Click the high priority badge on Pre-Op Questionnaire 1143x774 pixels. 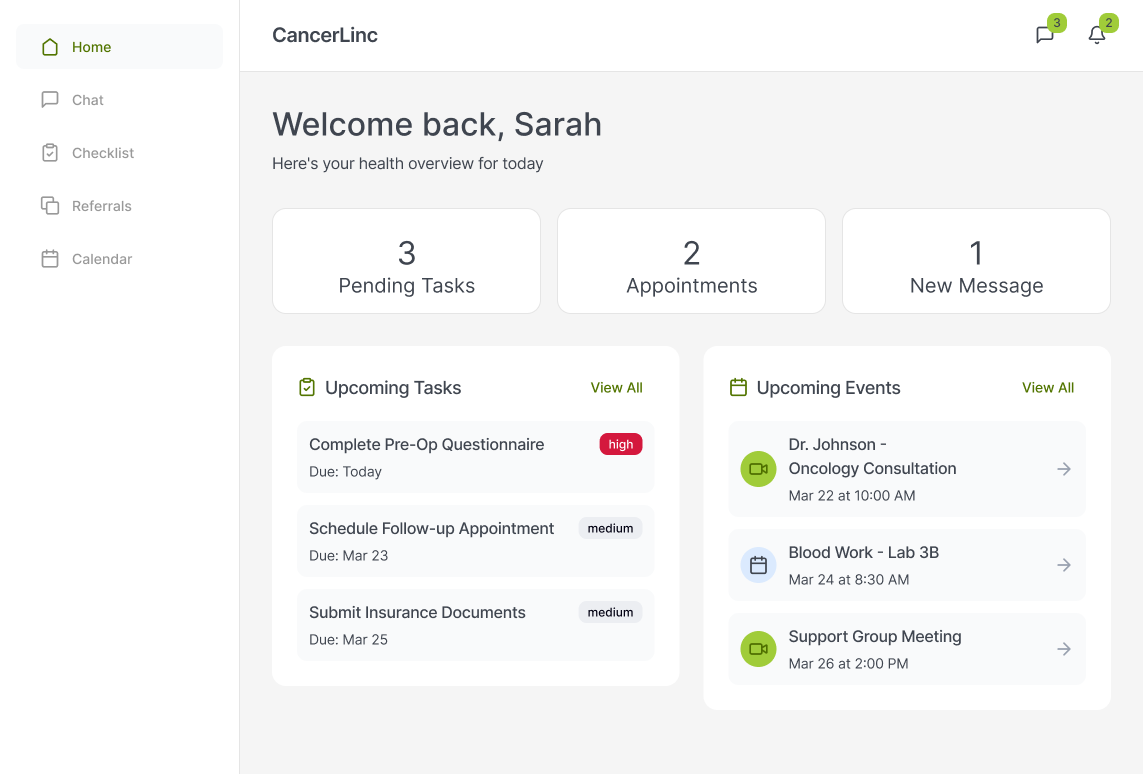point(620,443)
